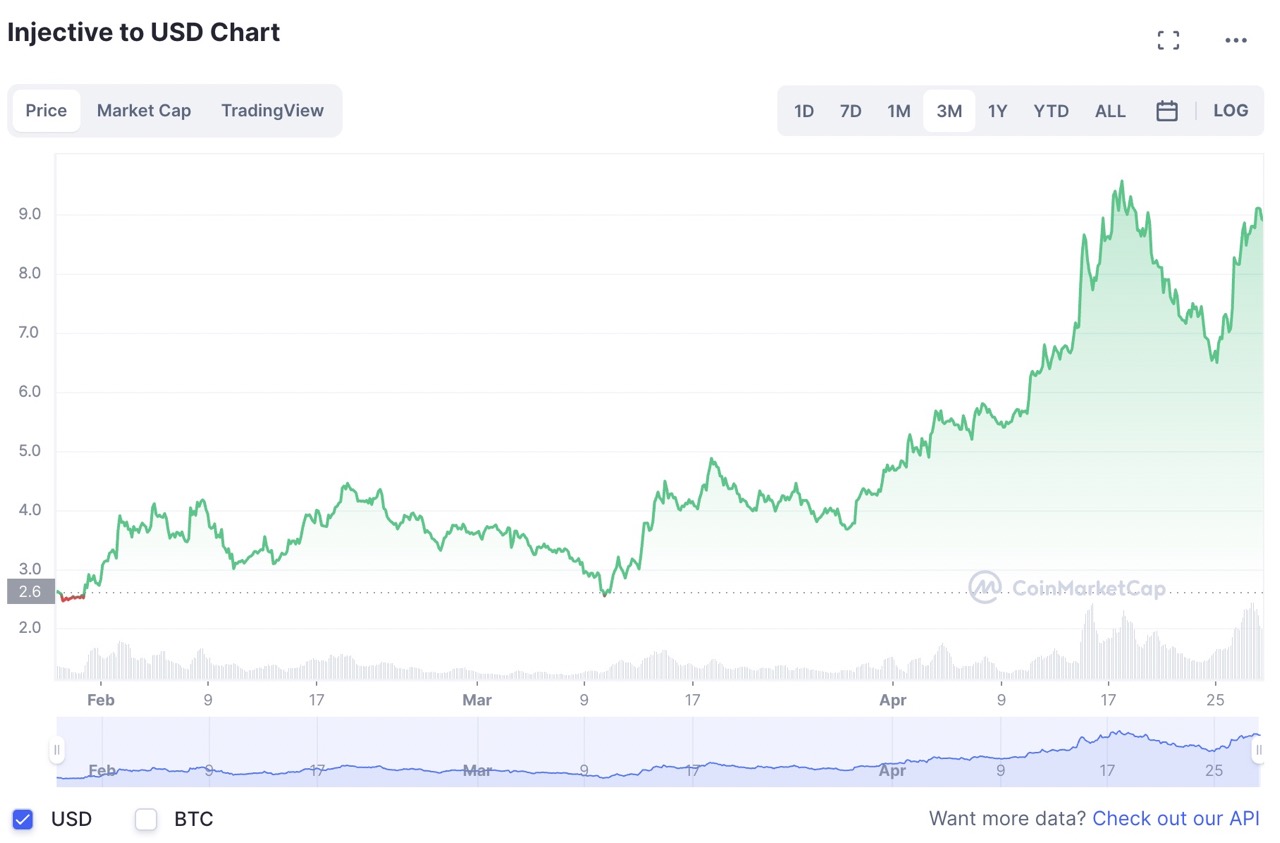Screen dimensions: 1280x843
Task: Show ALL time price history
Action: click(x=1110, y=111)
